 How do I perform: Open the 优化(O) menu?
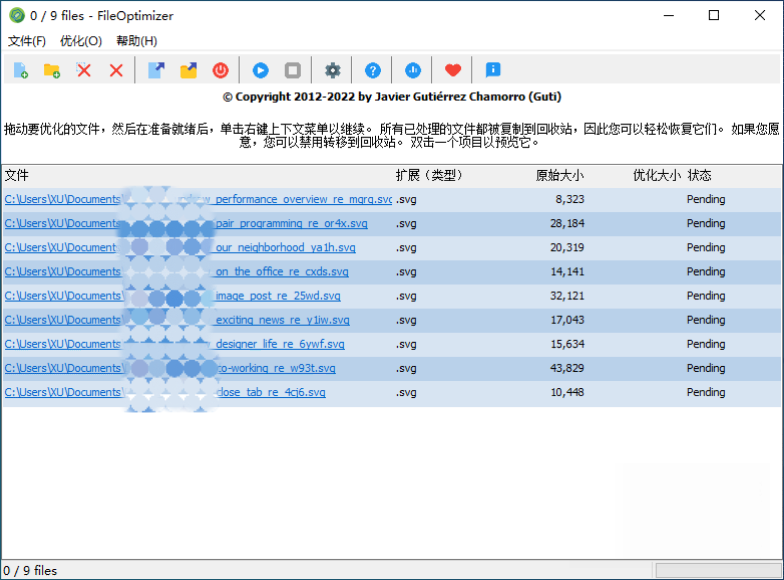(81, 41)
